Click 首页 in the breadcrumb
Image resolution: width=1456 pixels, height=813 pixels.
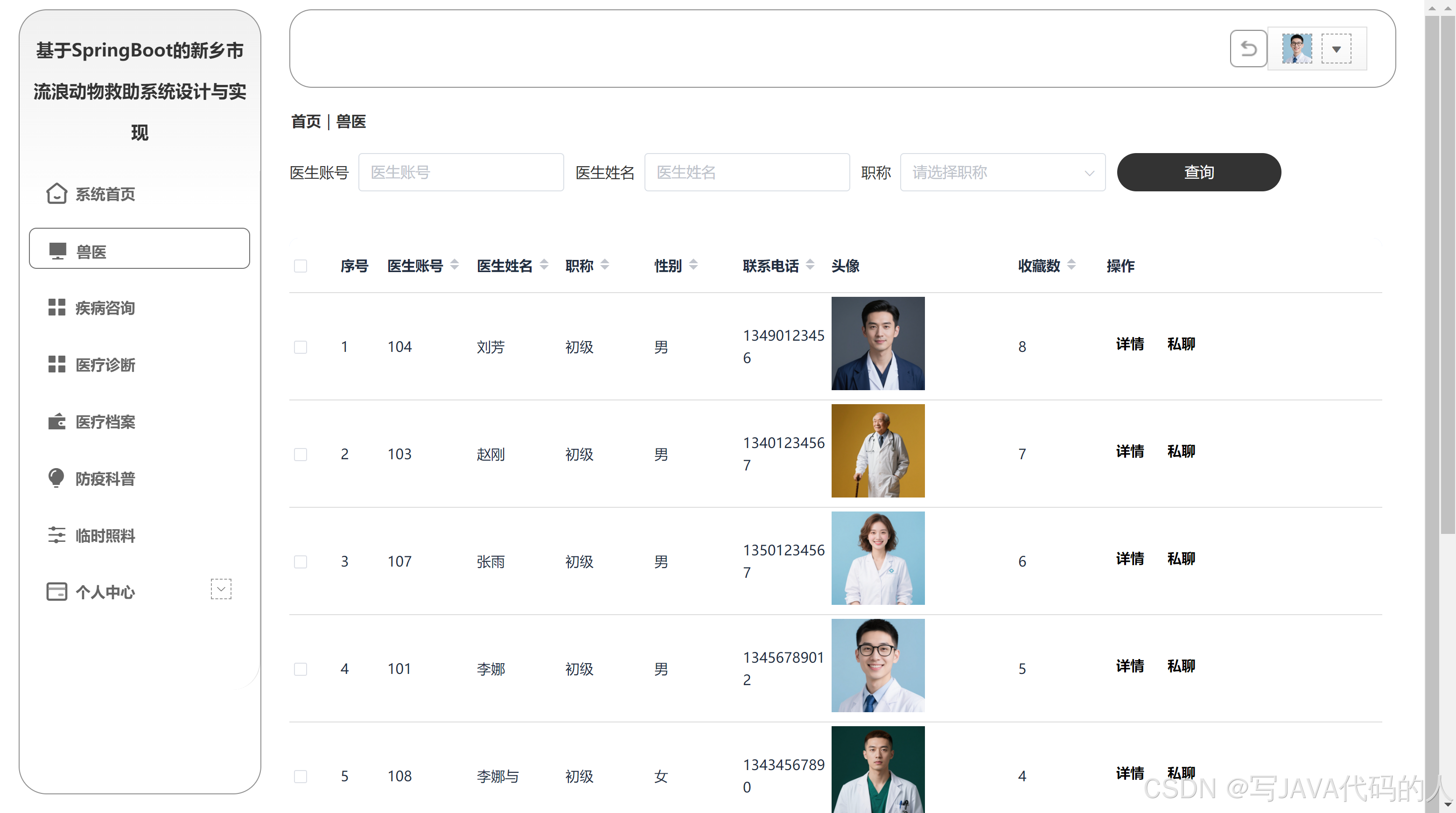[306, 121]
